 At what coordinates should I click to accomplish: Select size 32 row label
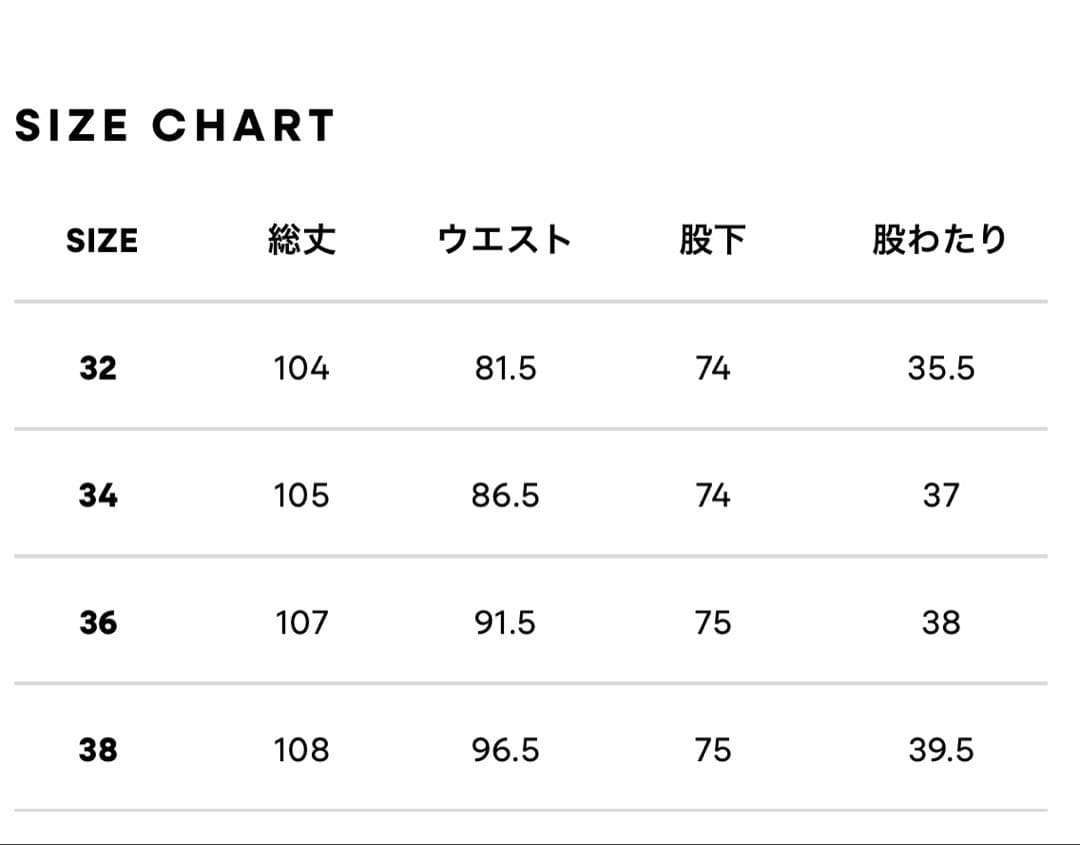98,369
